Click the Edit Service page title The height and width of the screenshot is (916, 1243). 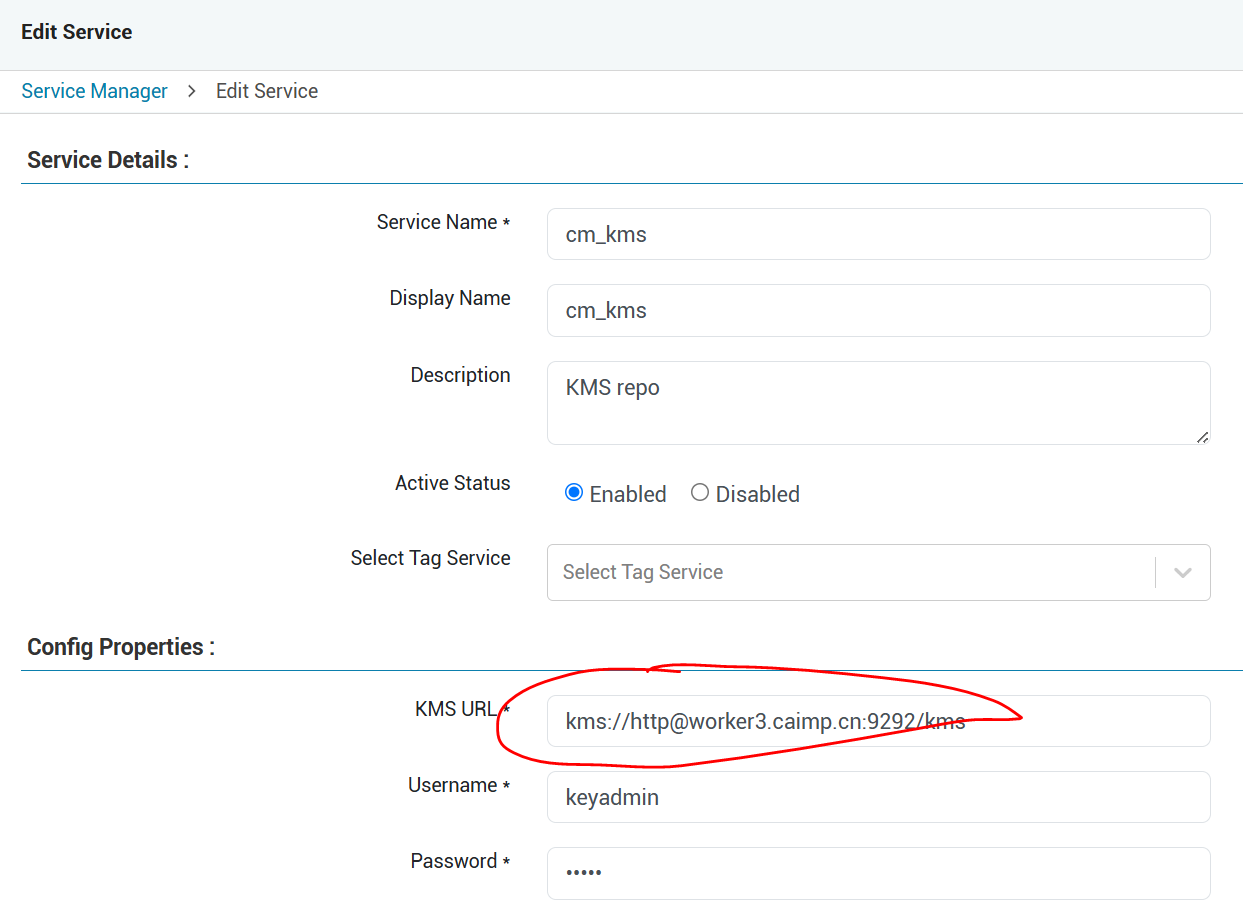(x=77, y=32)
